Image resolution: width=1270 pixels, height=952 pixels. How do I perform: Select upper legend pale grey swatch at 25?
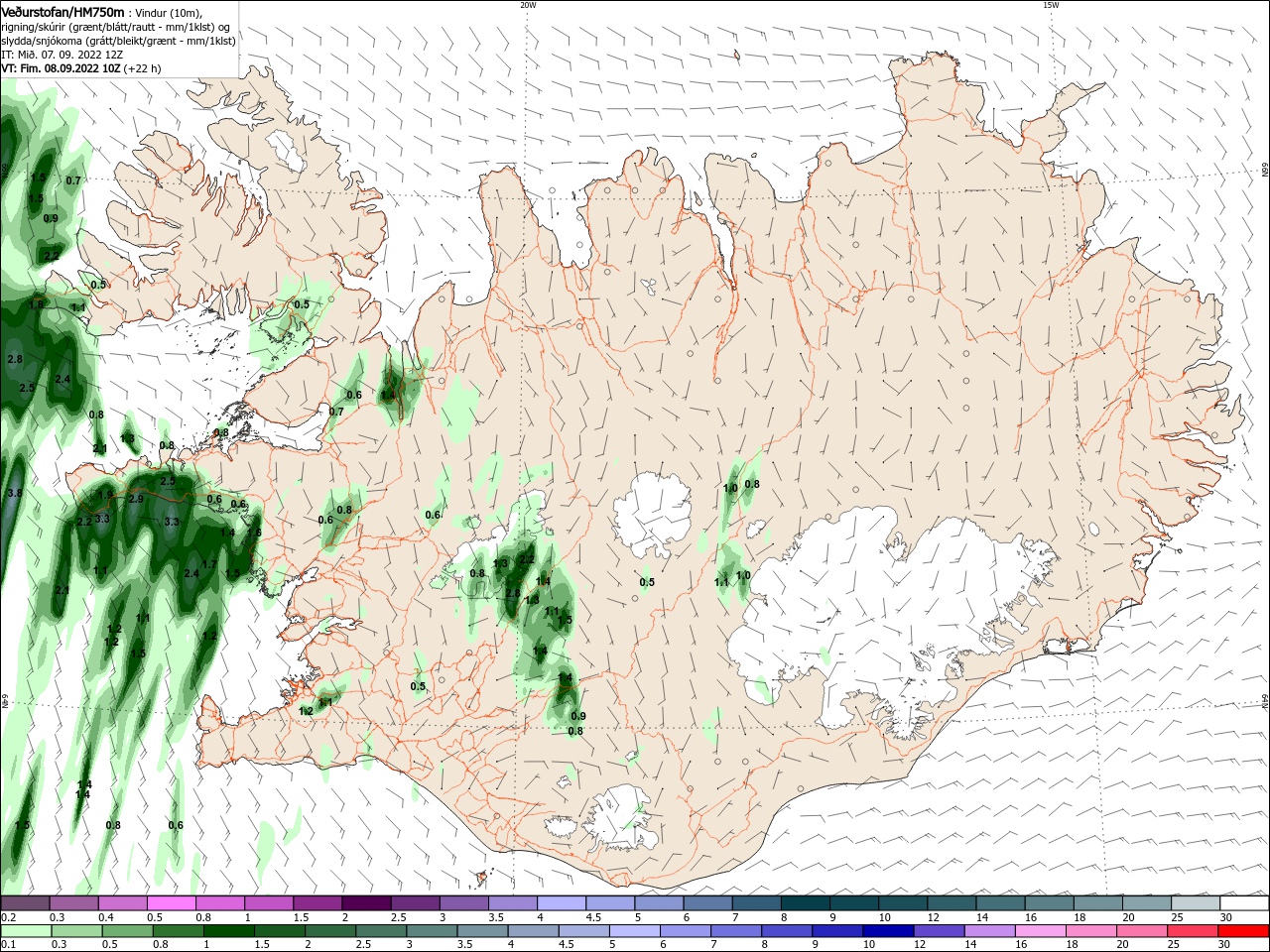pos(1196,903)
